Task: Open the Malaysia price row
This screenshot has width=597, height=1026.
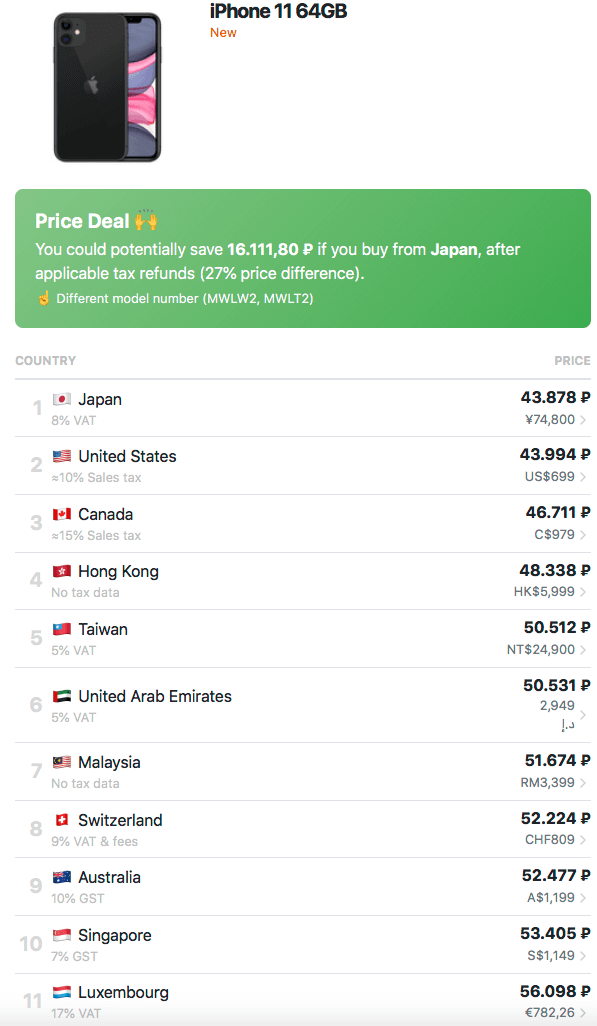Action: (x=302, y=771)
